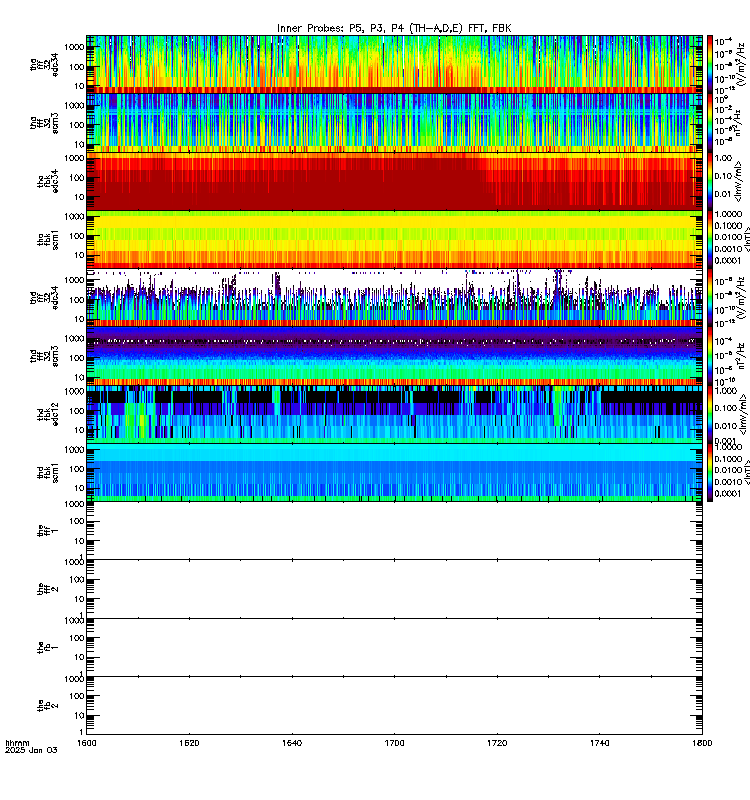Click the "1640" time axis label
The width and height of the screenshot is (750, 800).
[x=292, y=743]
